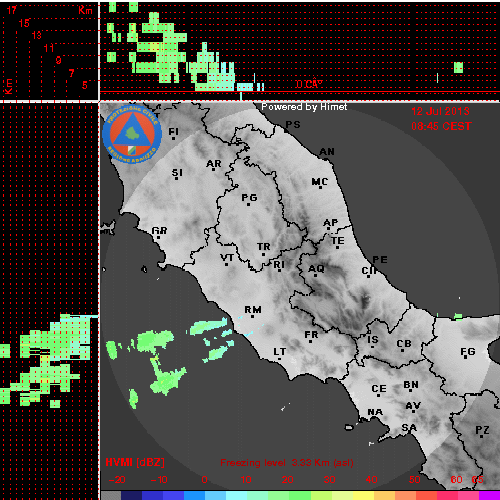Click the TR city label

(x=264, y=247)
